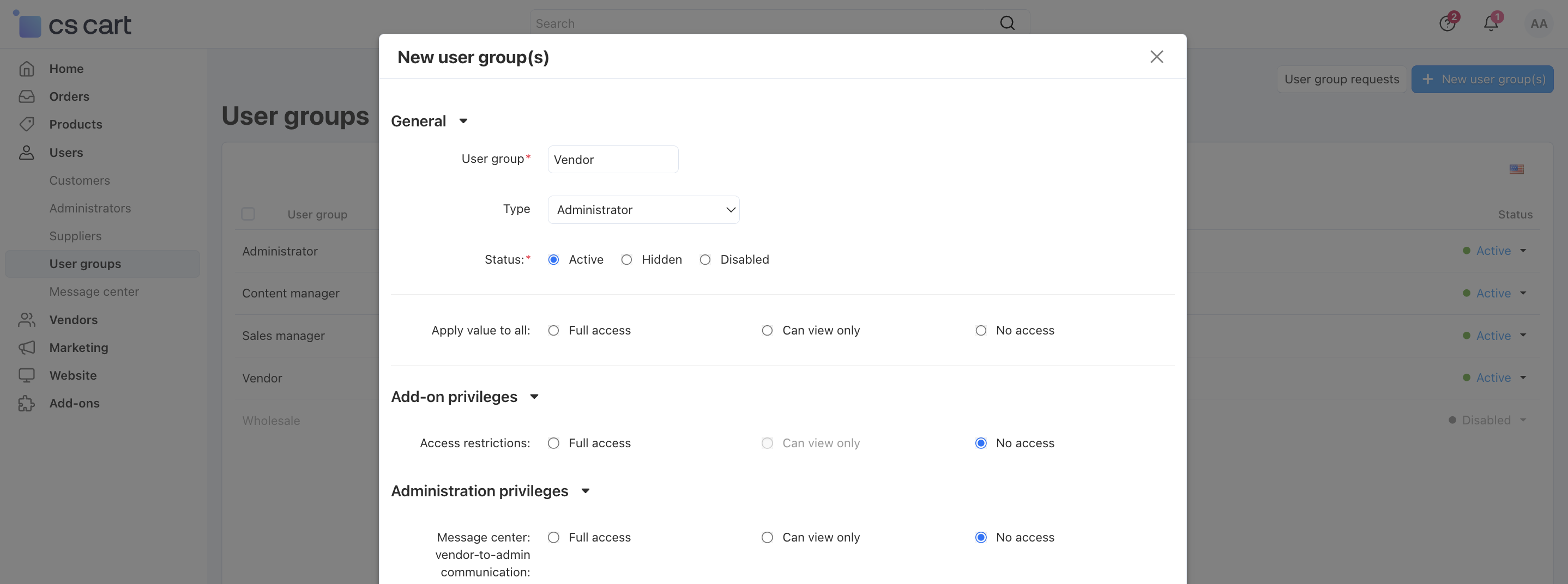Click the Marketing megaphone icon
Image resolution: width=1568 pixels, height=584 pixels.
pyautogui.click(x=26, y=348)
